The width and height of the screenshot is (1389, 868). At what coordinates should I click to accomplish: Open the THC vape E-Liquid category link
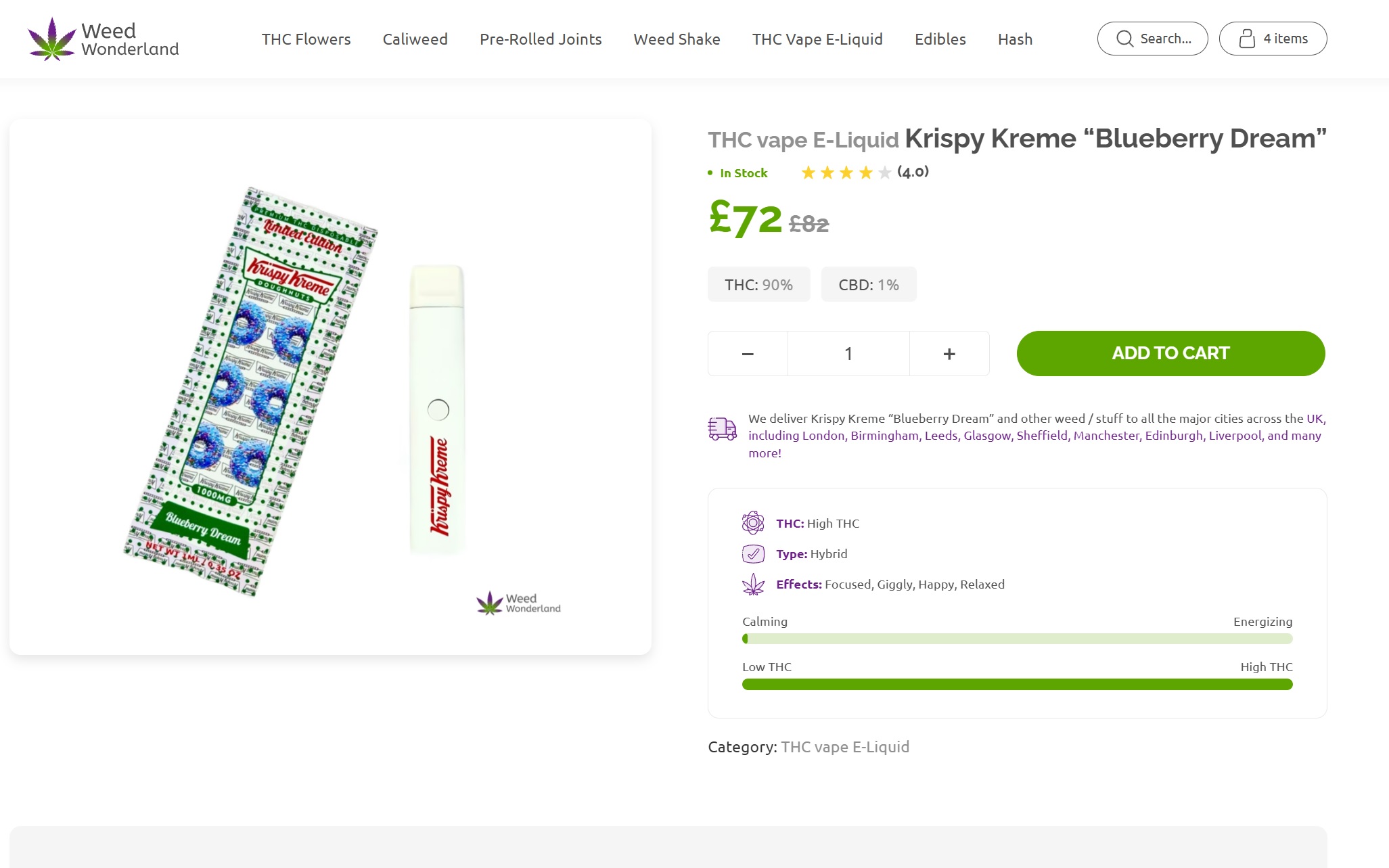click(x=845, y=747)
